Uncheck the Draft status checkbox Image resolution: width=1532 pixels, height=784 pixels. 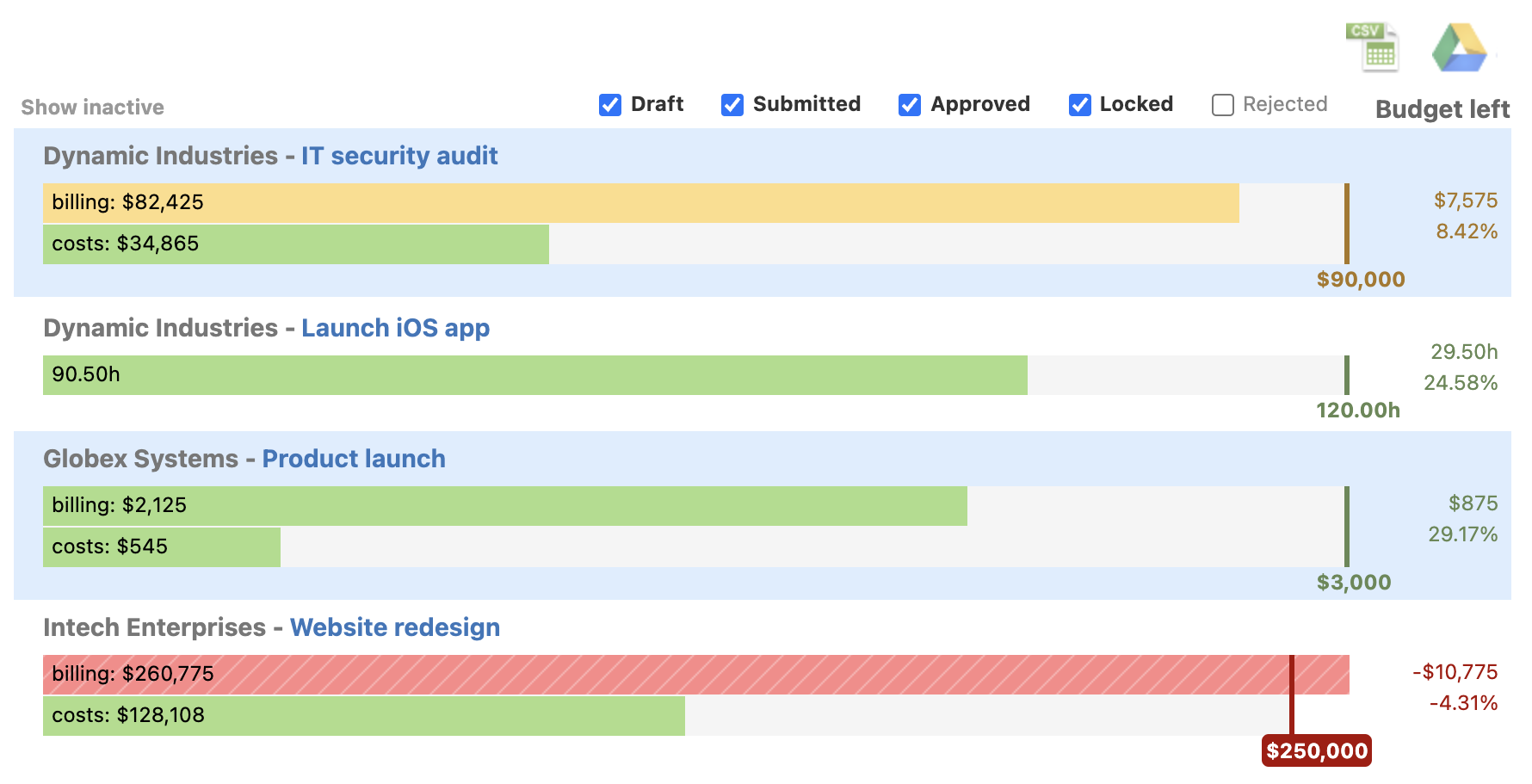610,105
